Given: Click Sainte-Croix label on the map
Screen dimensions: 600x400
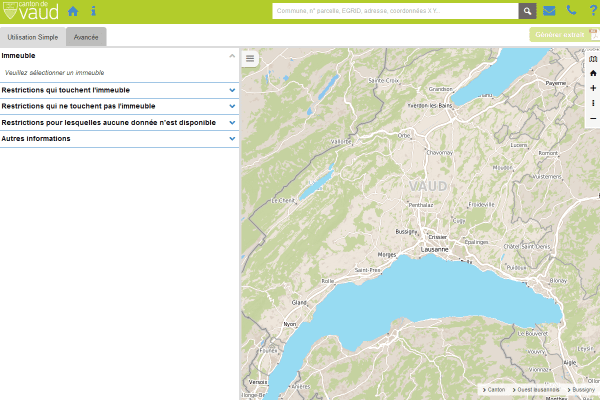Looking at the screenshot, I should tap(383, 80).
